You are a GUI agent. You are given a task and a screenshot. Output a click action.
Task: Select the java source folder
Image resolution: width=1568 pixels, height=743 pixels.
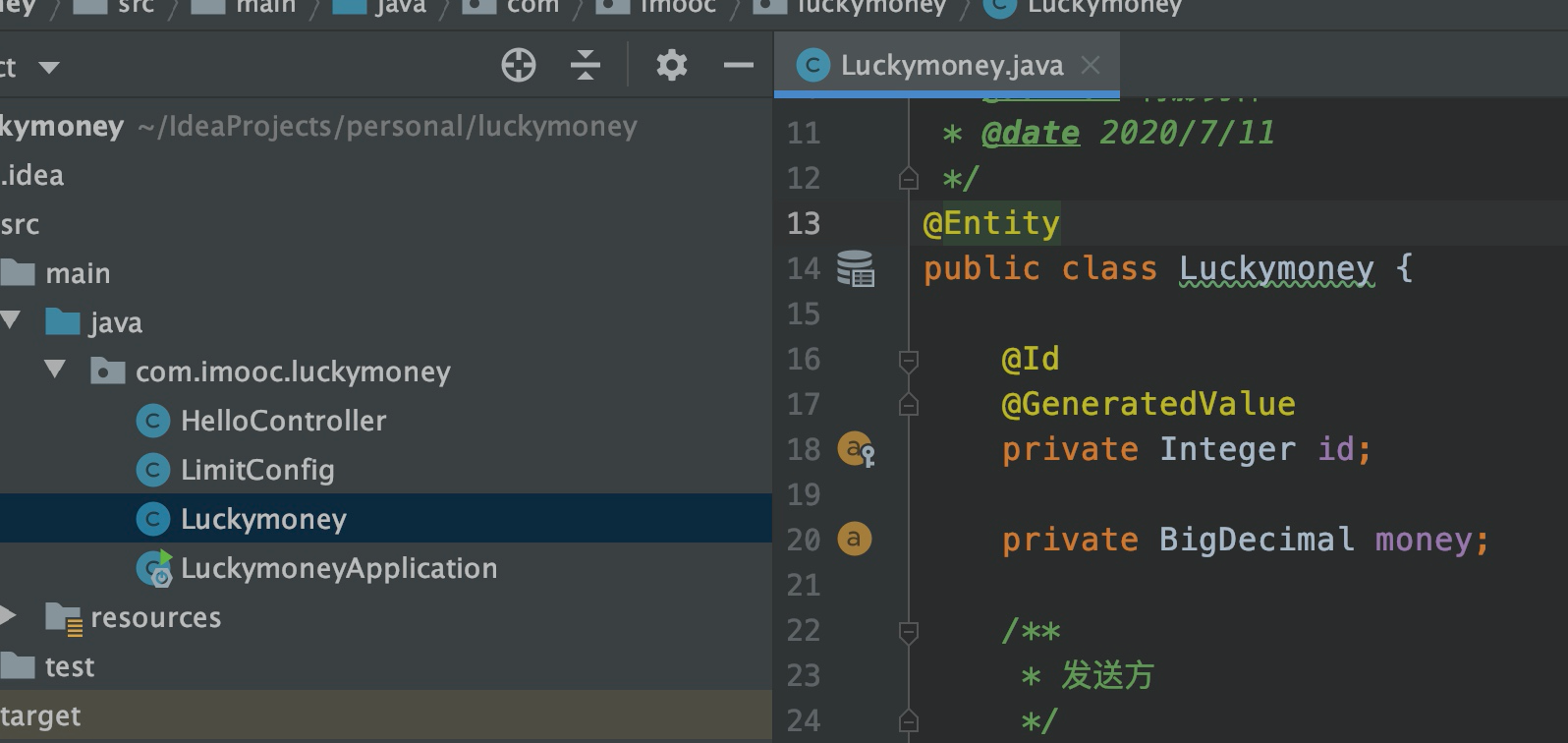click(x=115, y=322)
